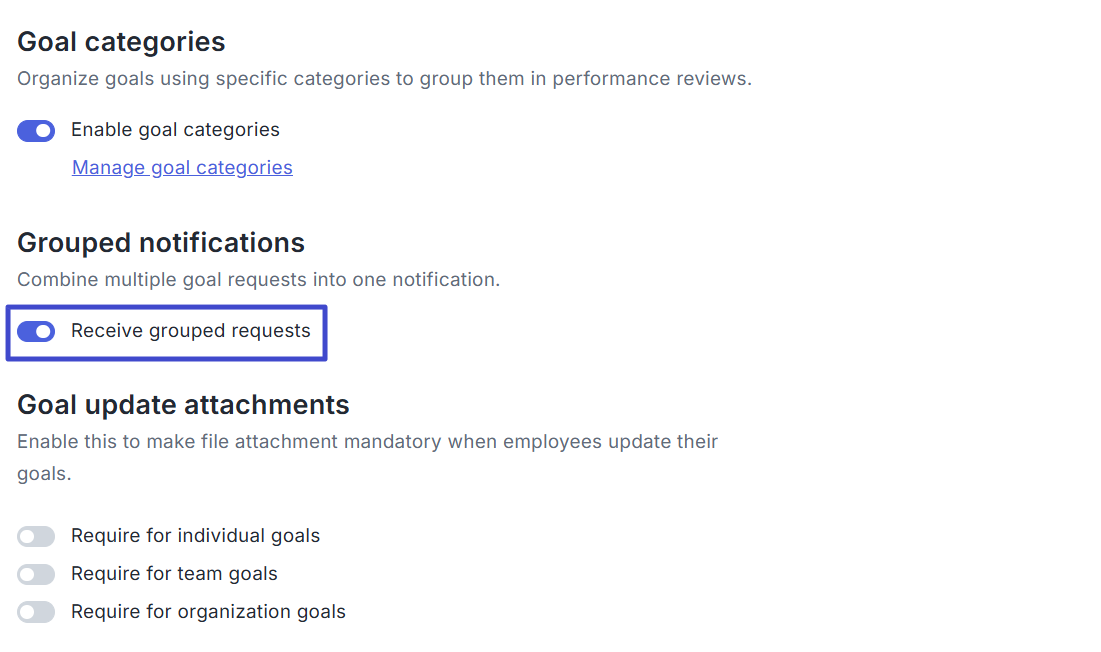1101x652 pixels.
Task: Click the "Require for organization goals" label
Action: tap(208, 612)
